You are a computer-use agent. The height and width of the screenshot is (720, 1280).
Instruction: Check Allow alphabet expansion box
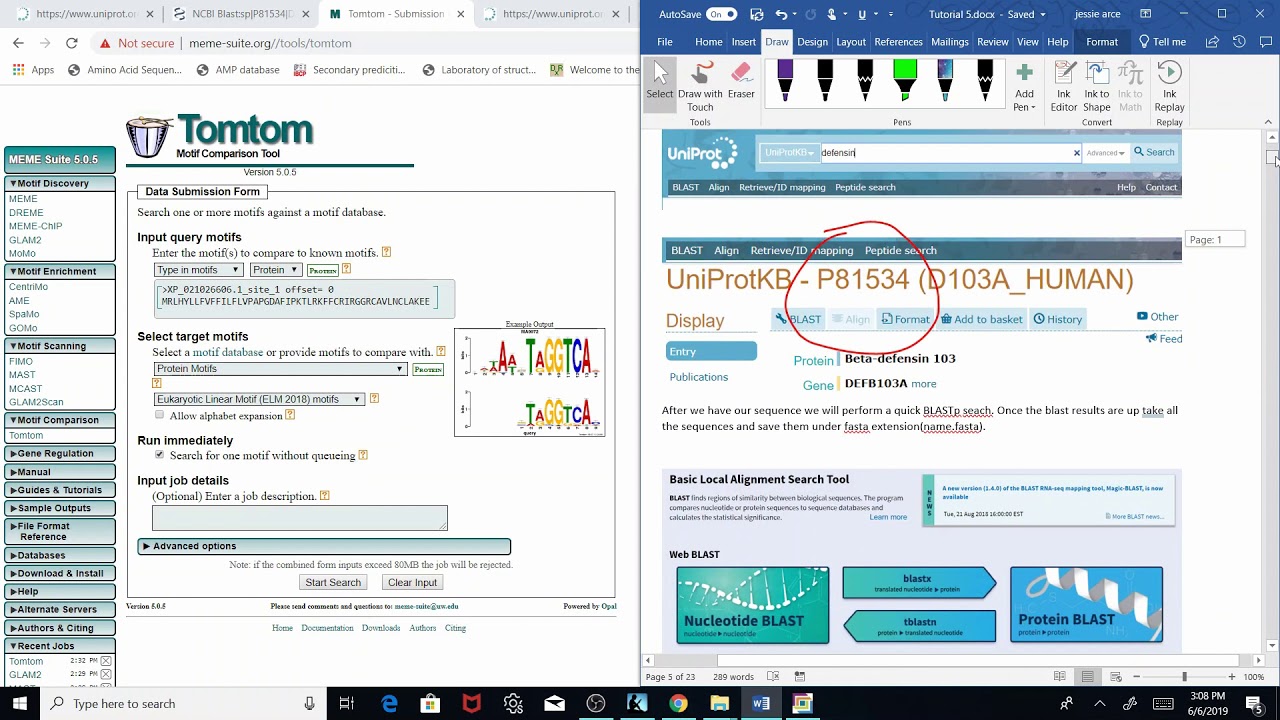click(x=159, y=415)
